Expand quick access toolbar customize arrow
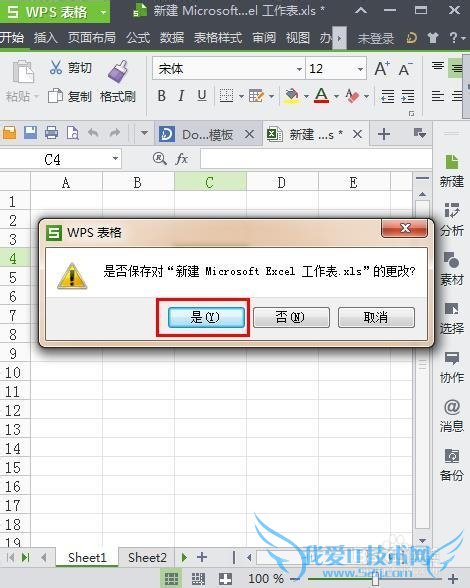 pos(144,133)
